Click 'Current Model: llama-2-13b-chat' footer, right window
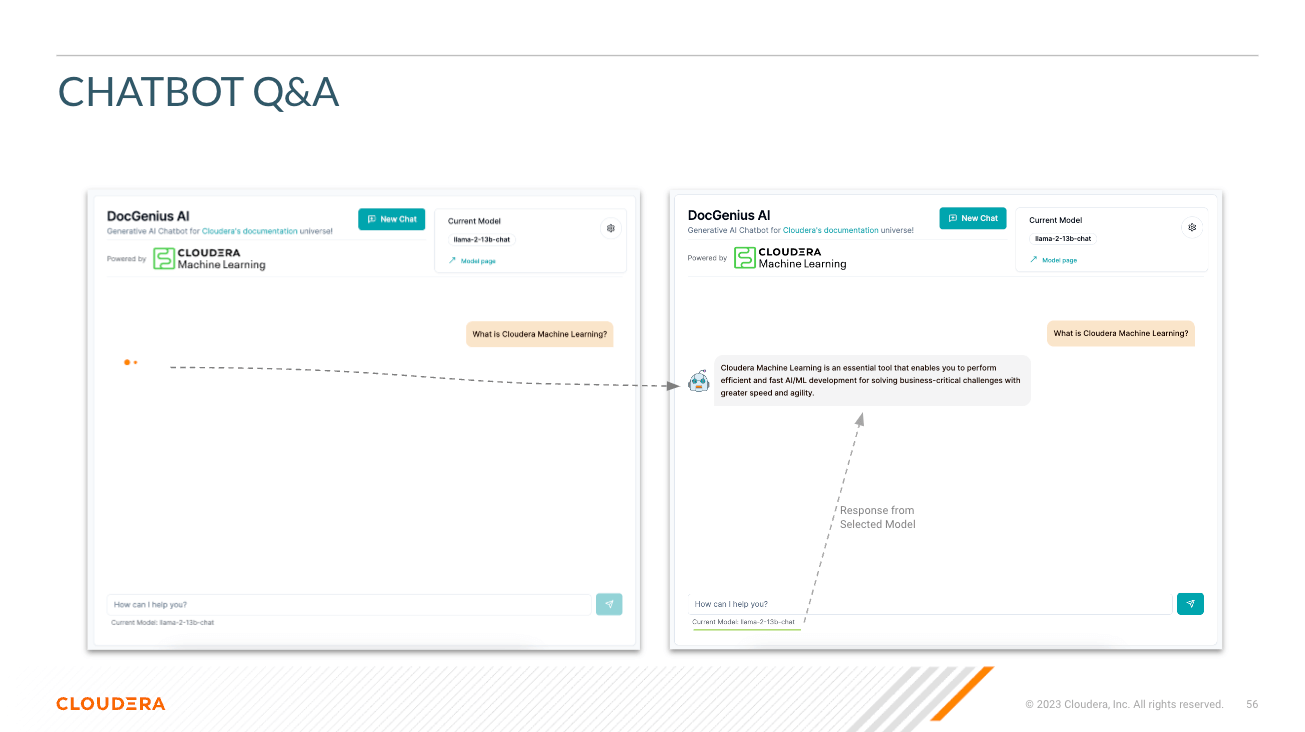 click(x=743, y=621)
